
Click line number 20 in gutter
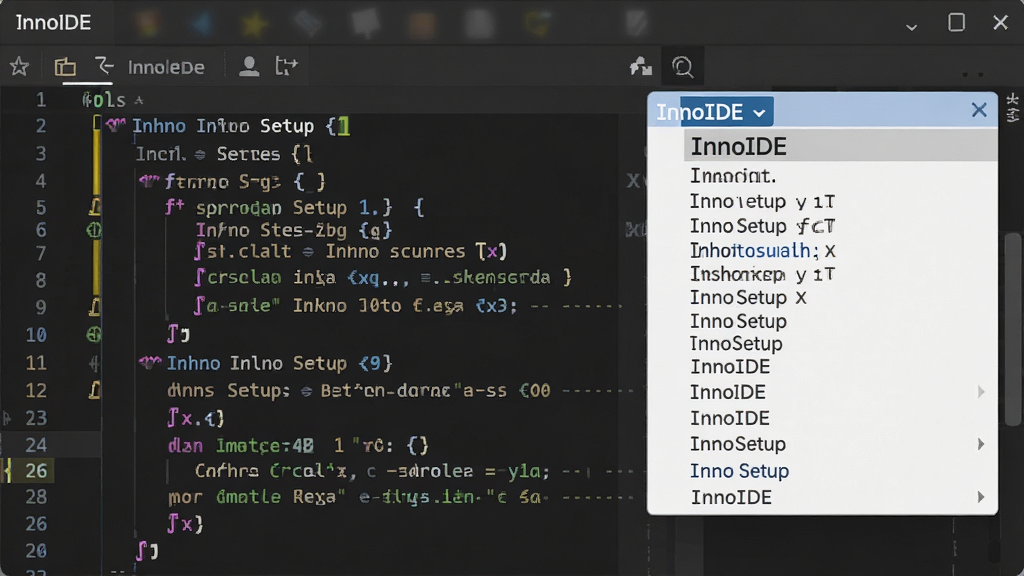point(35,551)
